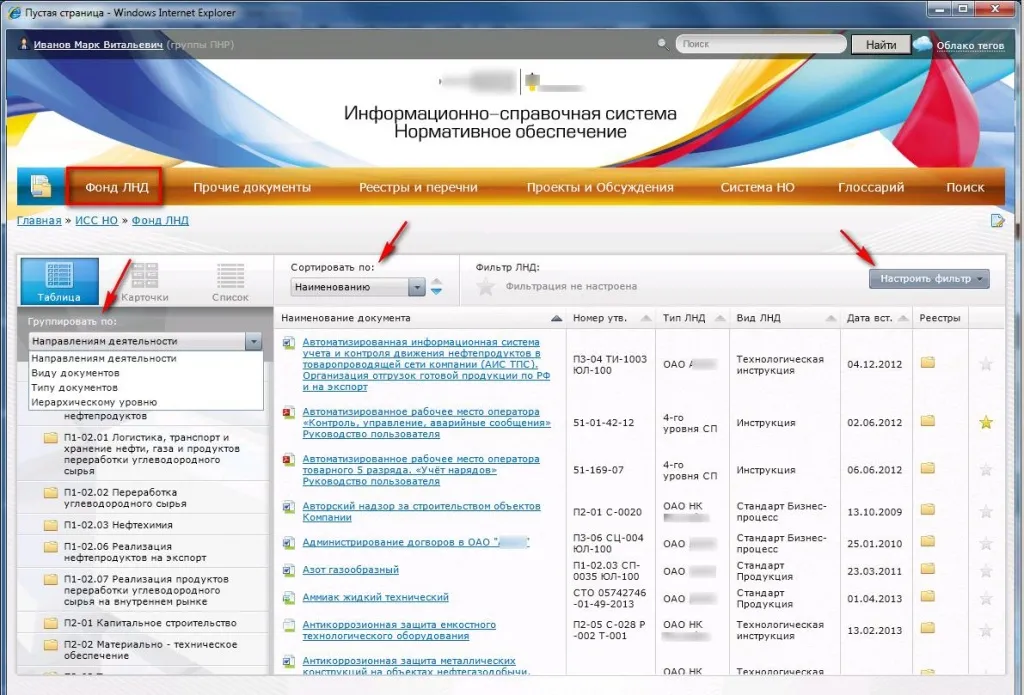1024x695 pixels.
Task: Select Виду документов in grouping list
Action: pyautogui.click(x=75, y=373)
